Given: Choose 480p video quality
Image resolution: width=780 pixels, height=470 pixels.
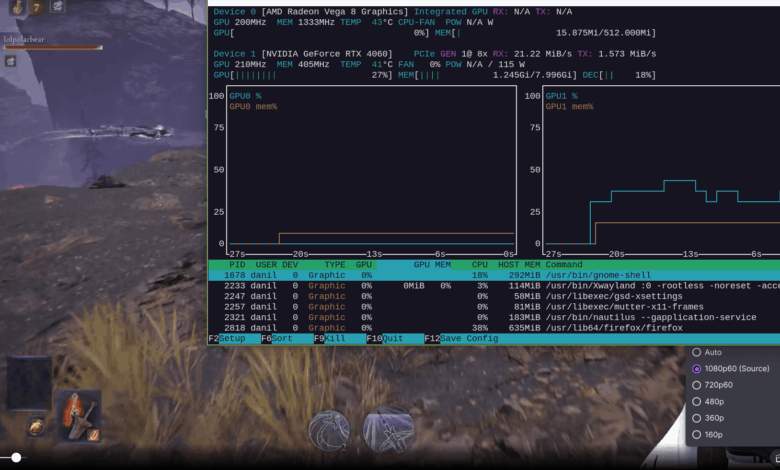Looking at the screenshot, I should [708, 401].
